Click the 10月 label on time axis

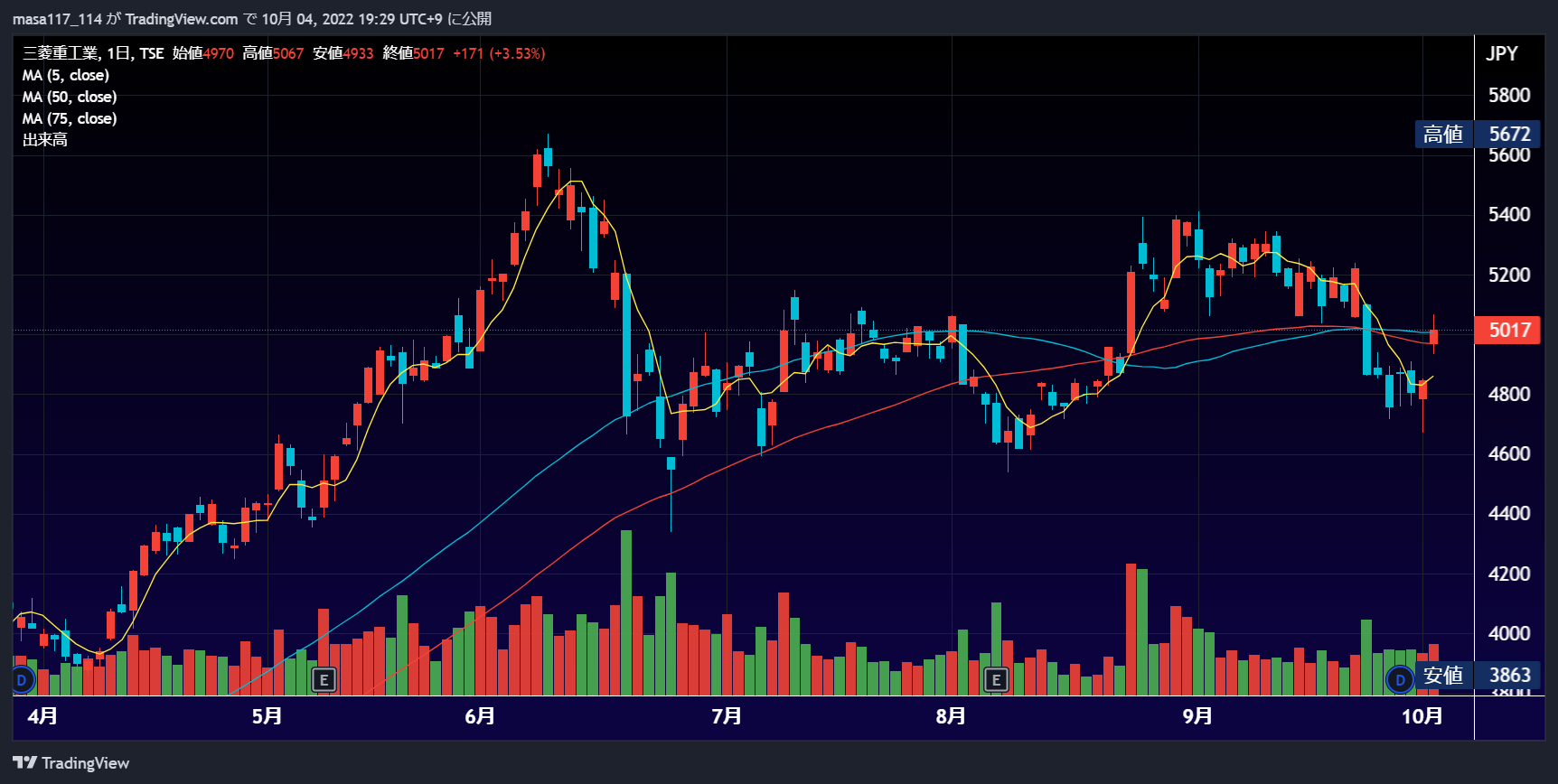point(1422,716)
